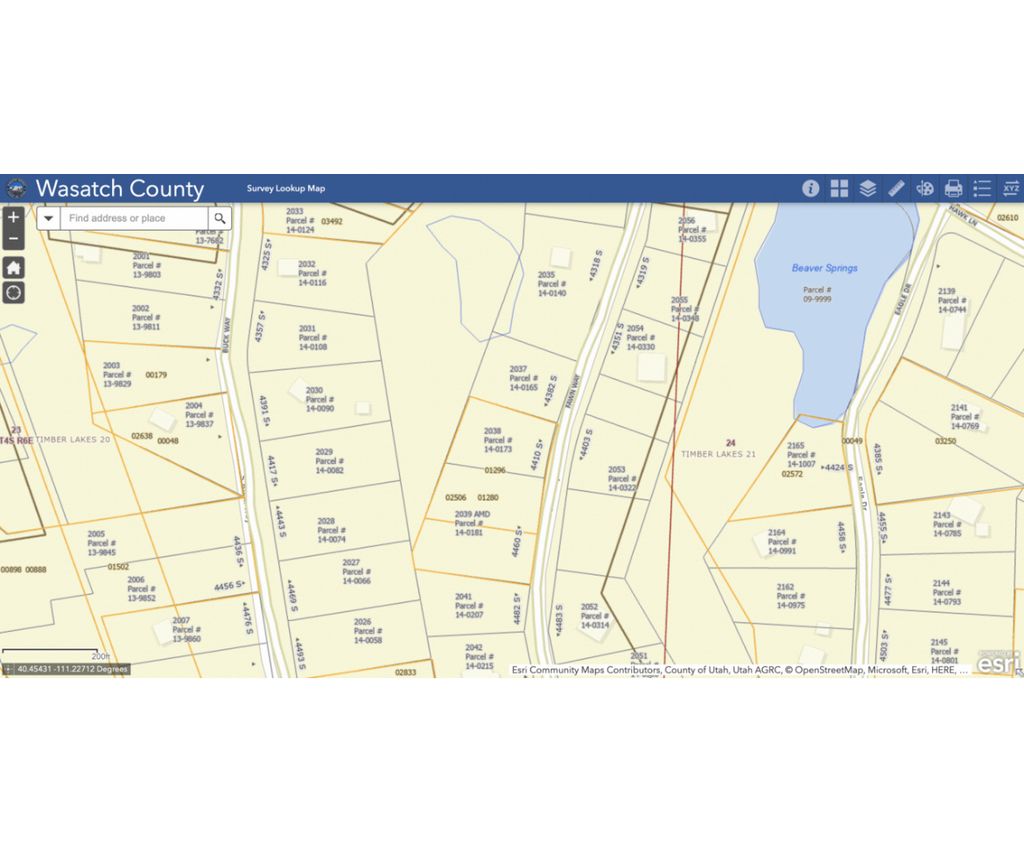The height and width of the screenshot is (867, 1024).
Task: Click the Wasatch County title
Action: click(120, 189)
